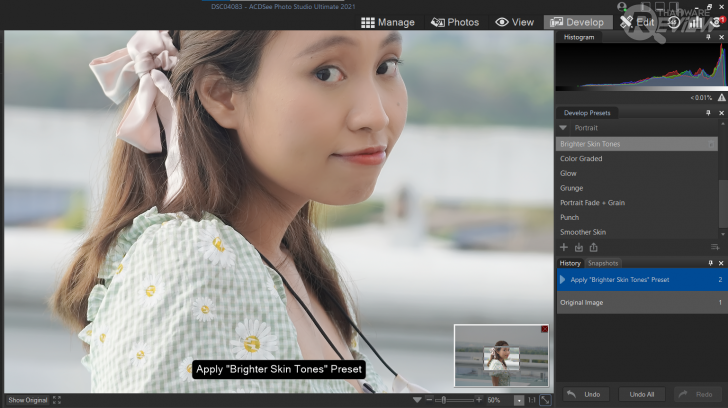728x408 pixels.
Task: Click the zoom in plus icon
Action: pos(479,400)
